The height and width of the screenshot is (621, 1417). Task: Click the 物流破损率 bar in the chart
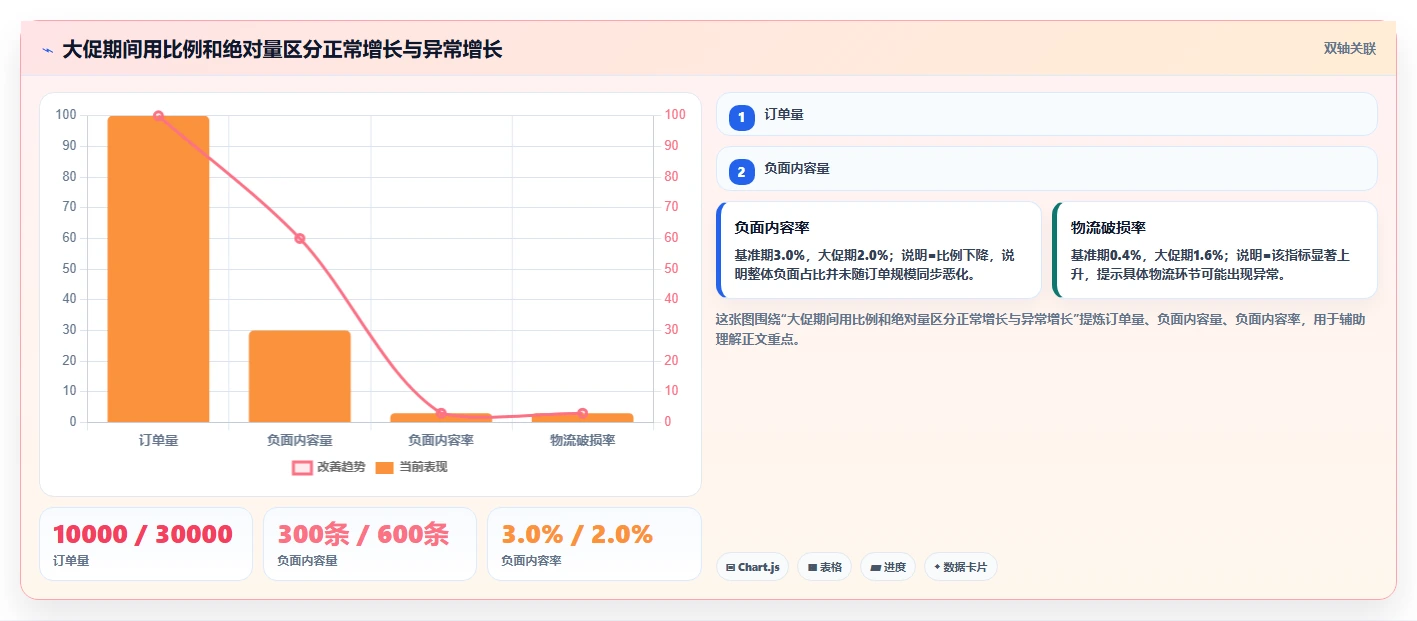583,417
